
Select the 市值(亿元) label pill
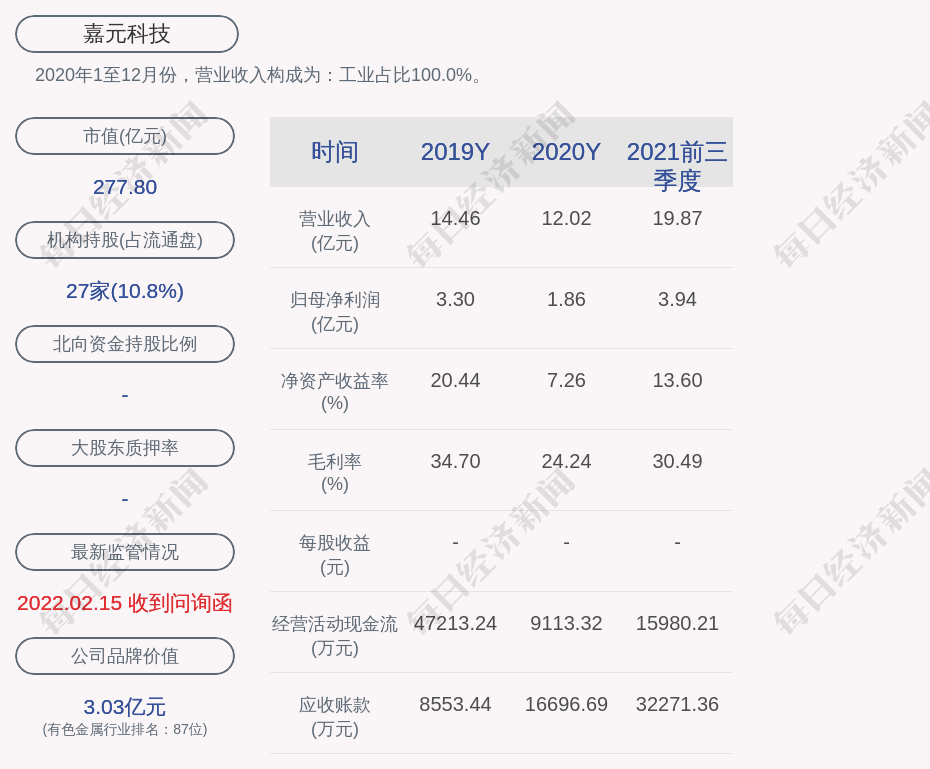pyautogui.click(x=125, y=136)
